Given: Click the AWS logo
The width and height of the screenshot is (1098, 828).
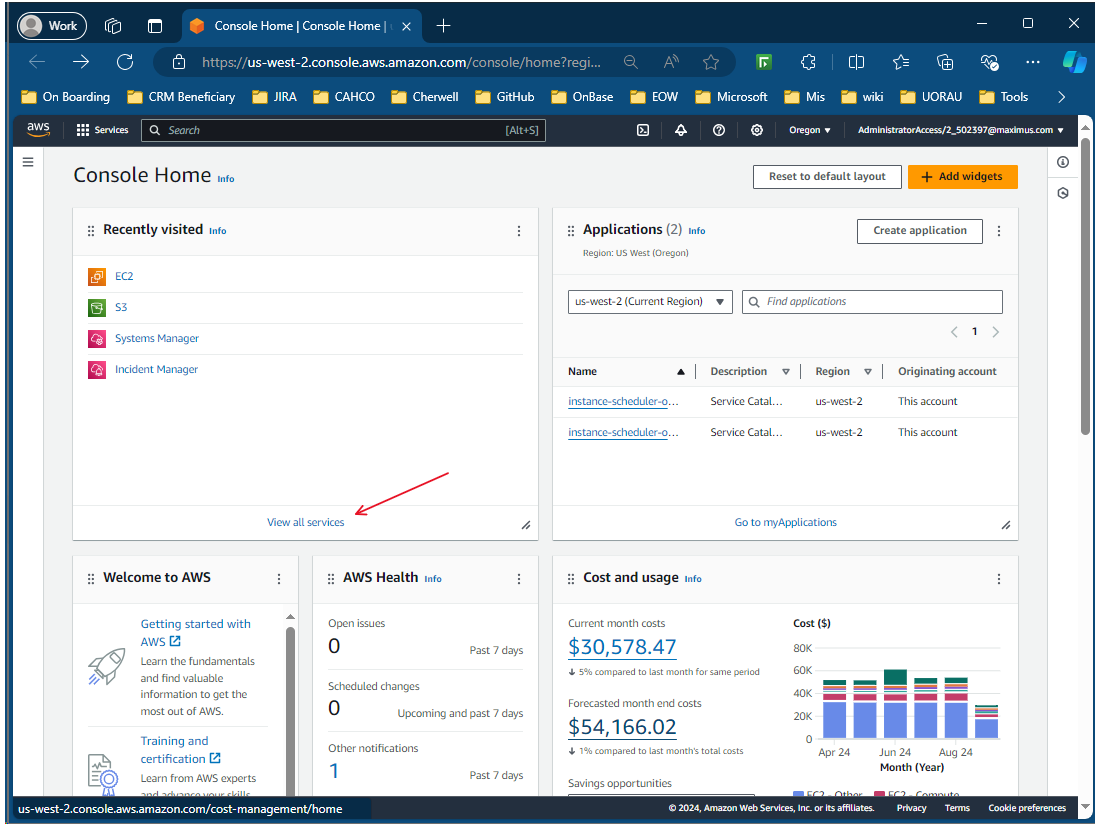Looking at the screenshot, I should coord(39,129).
